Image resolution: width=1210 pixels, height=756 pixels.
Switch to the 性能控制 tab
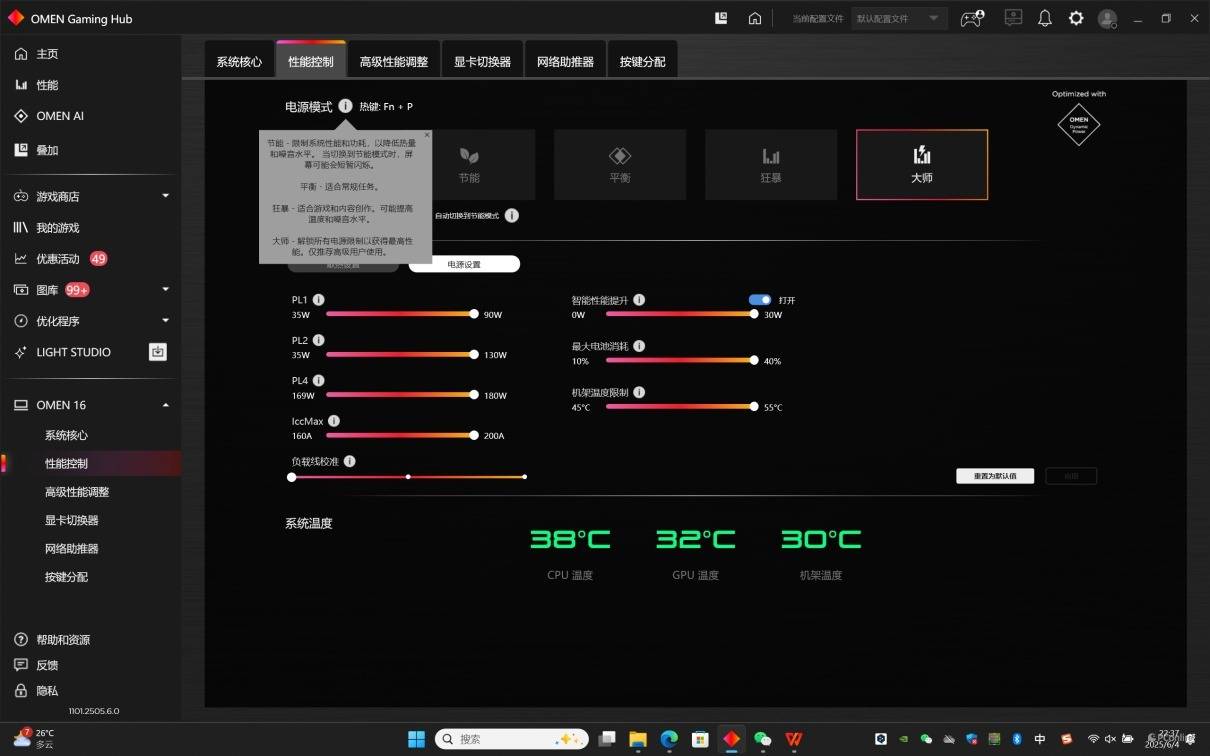311,61
